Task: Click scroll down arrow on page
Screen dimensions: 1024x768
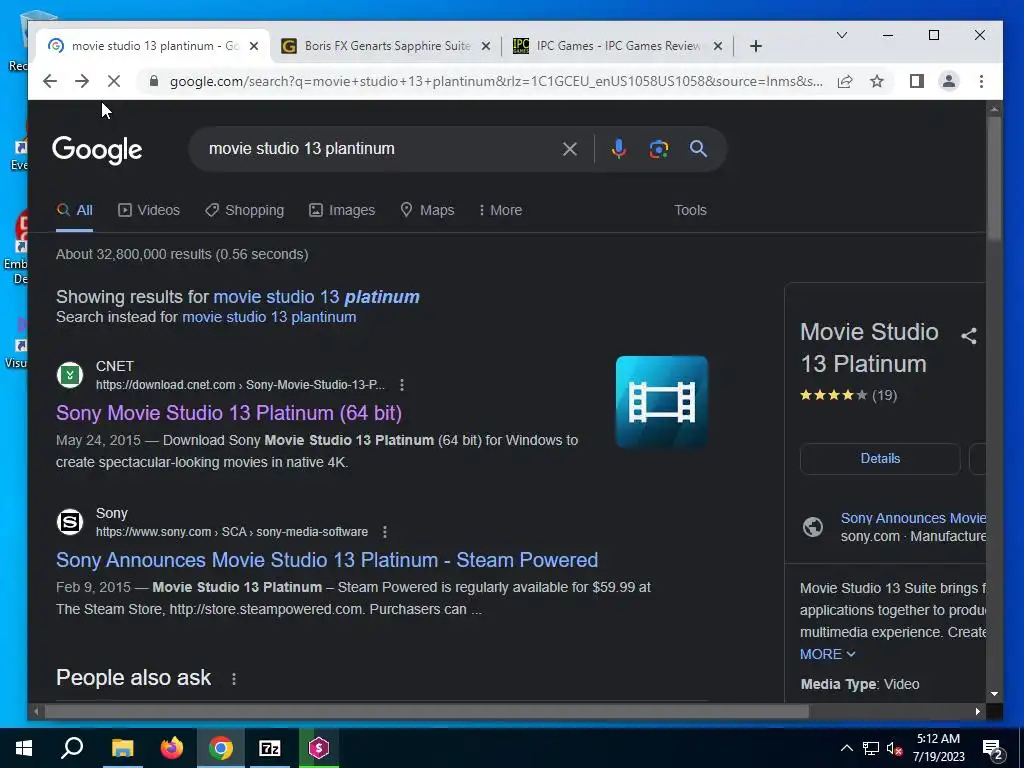Action: pos(994,694)
